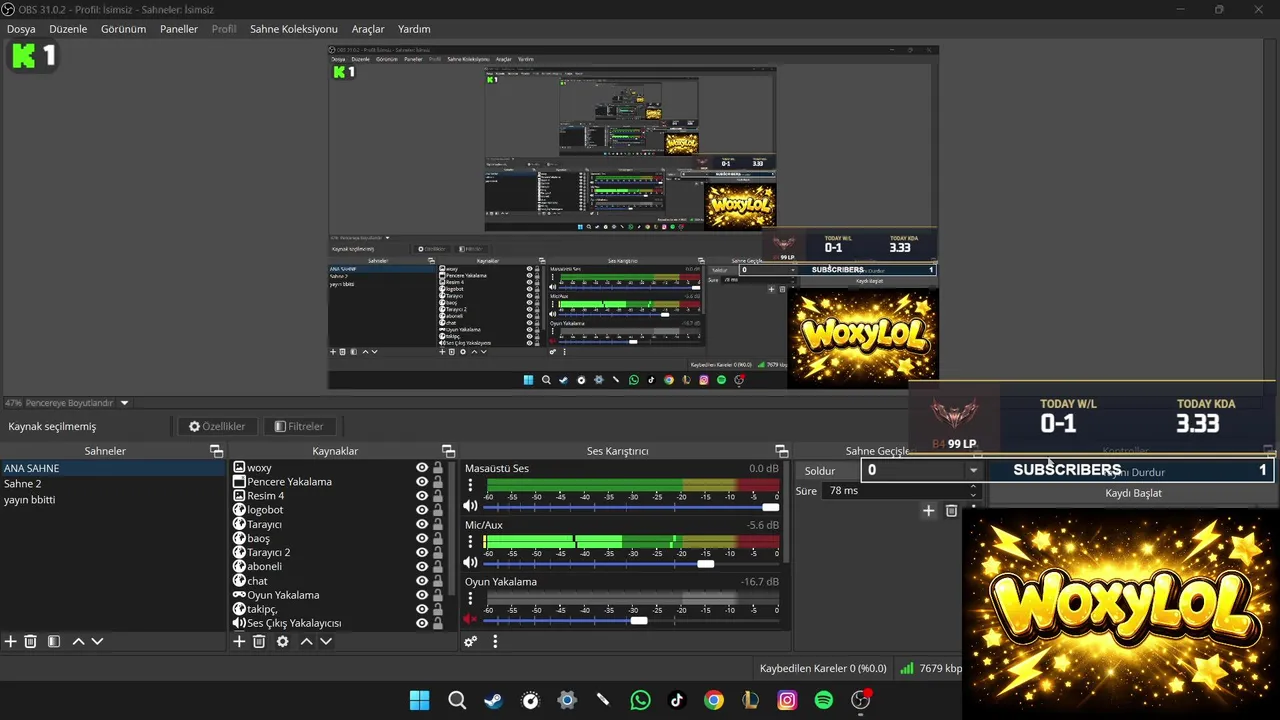Unmute Oyun Yakalama audio
1280x720 pixels.
tap(470, 619)
